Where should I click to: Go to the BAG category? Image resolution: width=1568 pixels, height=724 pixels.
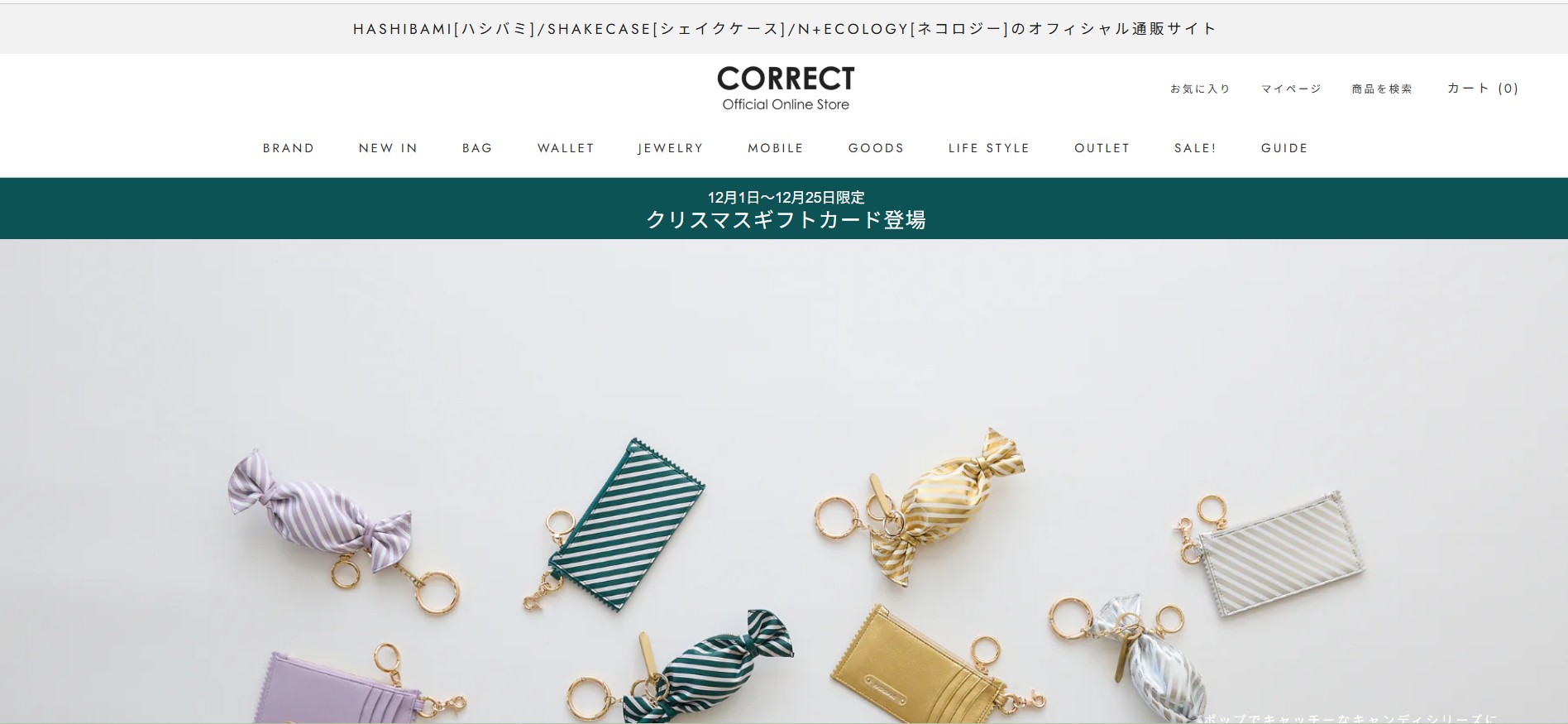477,148
